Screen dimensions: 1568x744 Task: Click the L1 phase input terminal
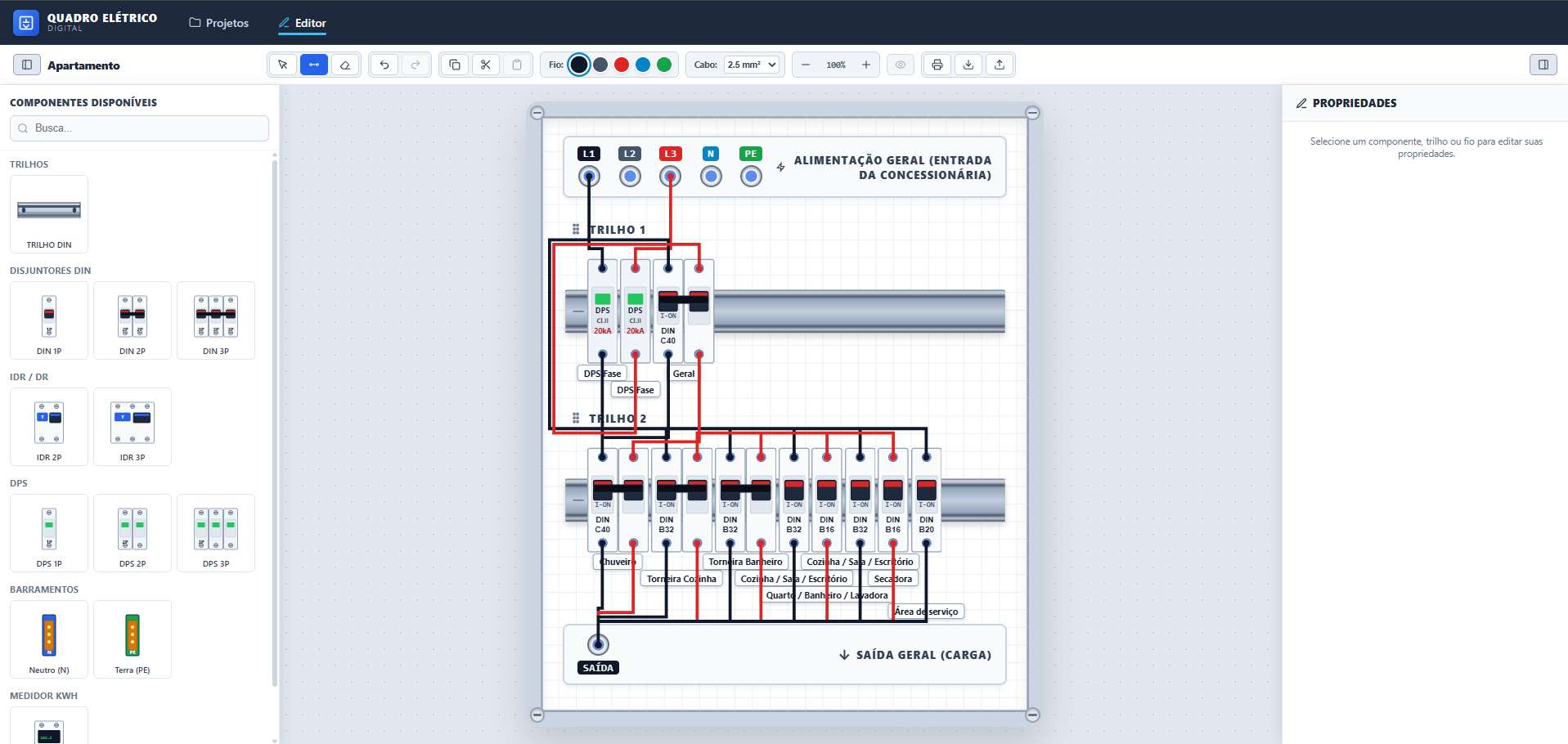589,176
